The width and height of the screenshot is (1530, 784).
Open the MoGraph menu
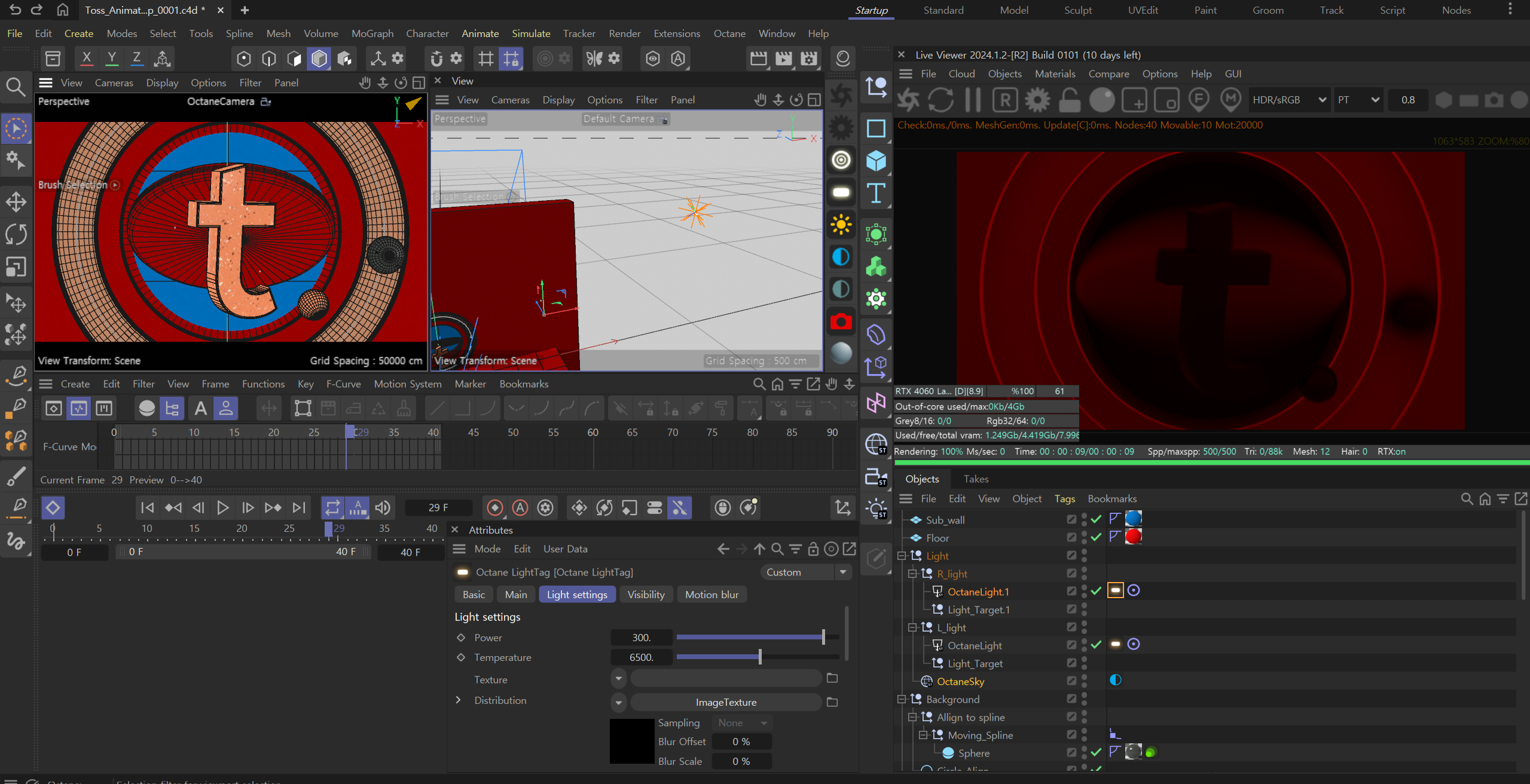coord(372,33)
